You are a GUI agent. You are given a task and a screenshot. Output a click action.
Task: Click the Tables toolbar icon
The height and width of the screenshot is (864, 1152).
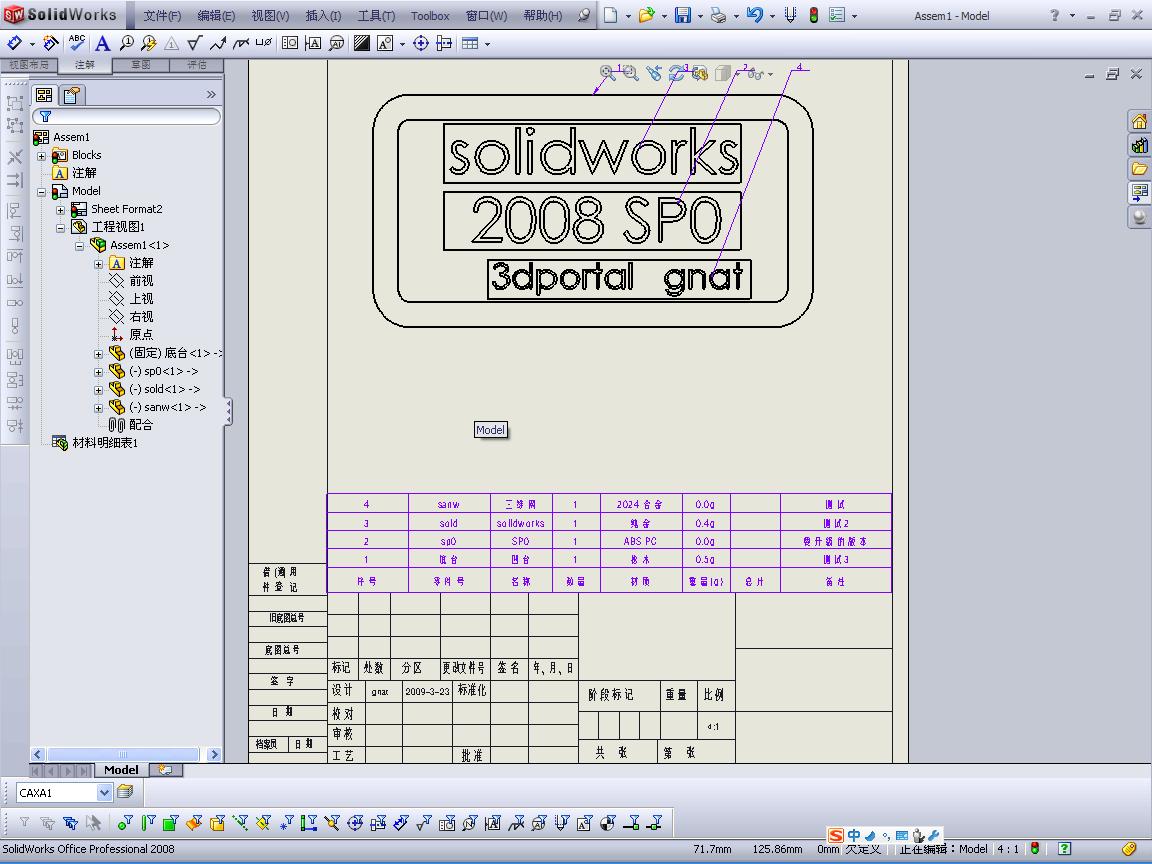[470, 43]
